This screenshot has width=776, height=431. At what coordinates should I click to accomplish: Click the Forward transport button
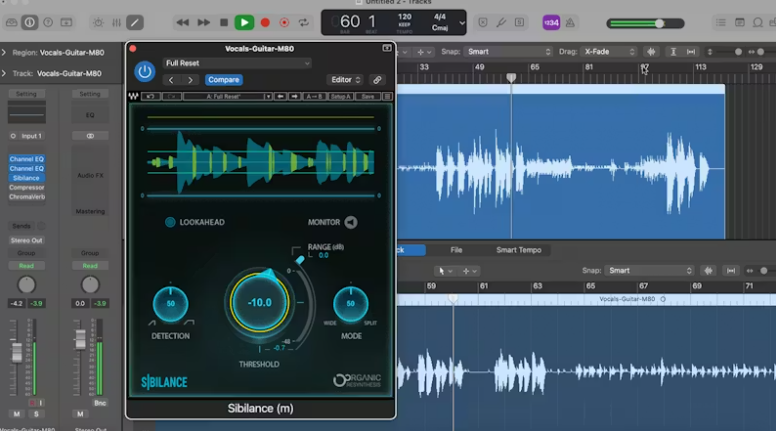203,23
